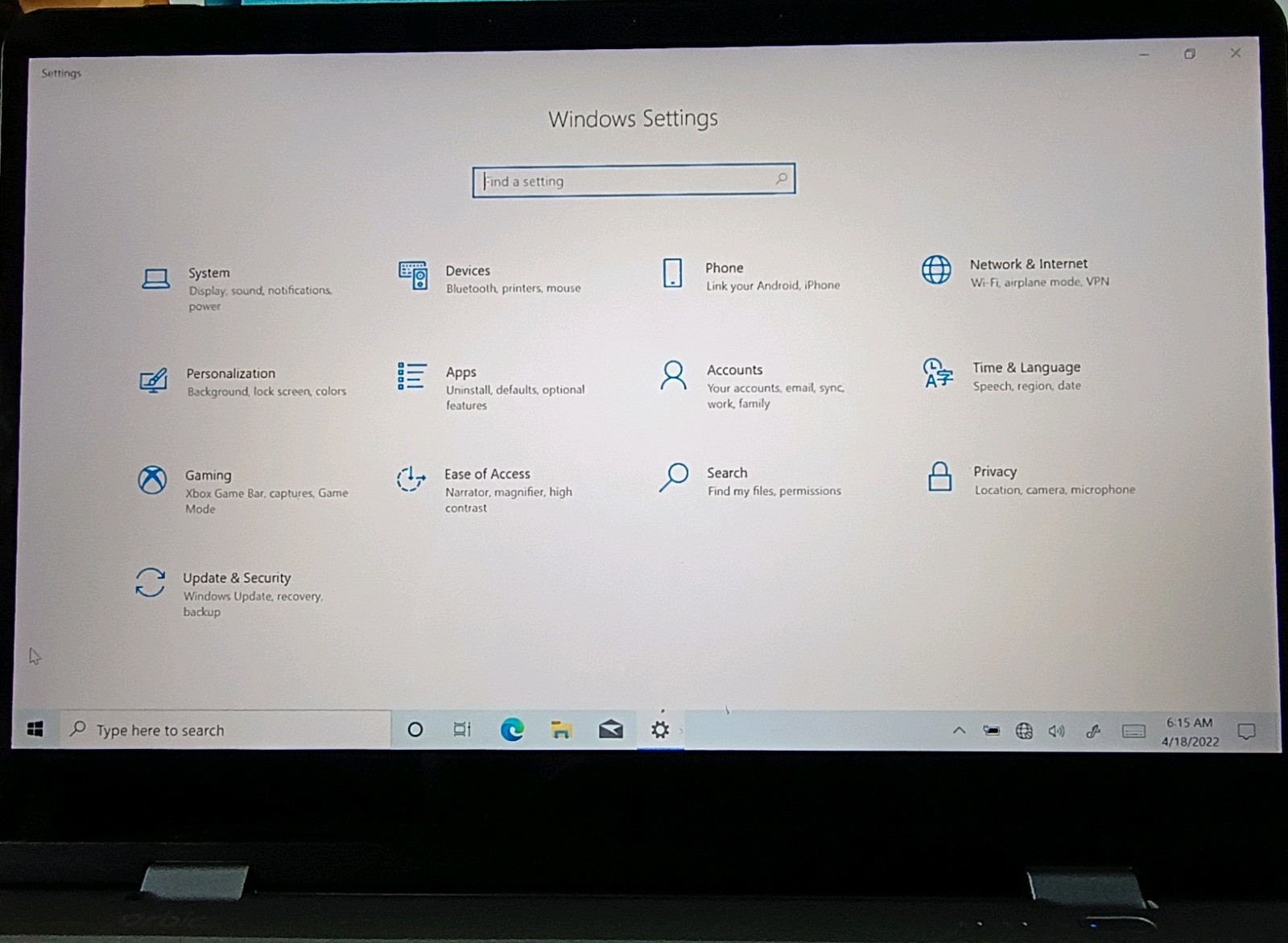1288x943 pixels.
Task: Open the Personalization settings label
Action: pyautogui.click(x=231, y=373)
